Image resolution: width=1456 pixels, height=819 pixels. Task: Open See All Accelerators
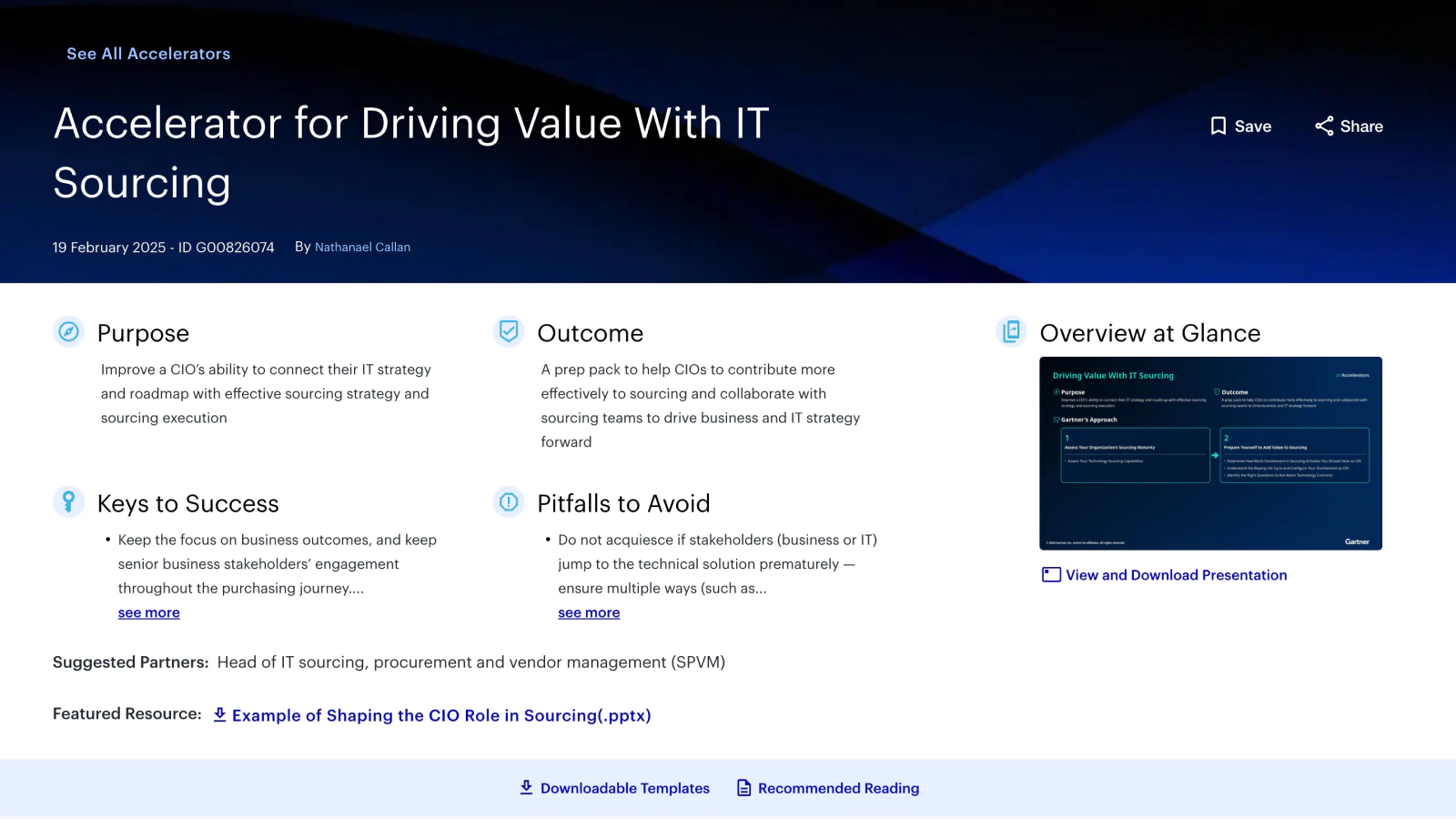point(147,54)
